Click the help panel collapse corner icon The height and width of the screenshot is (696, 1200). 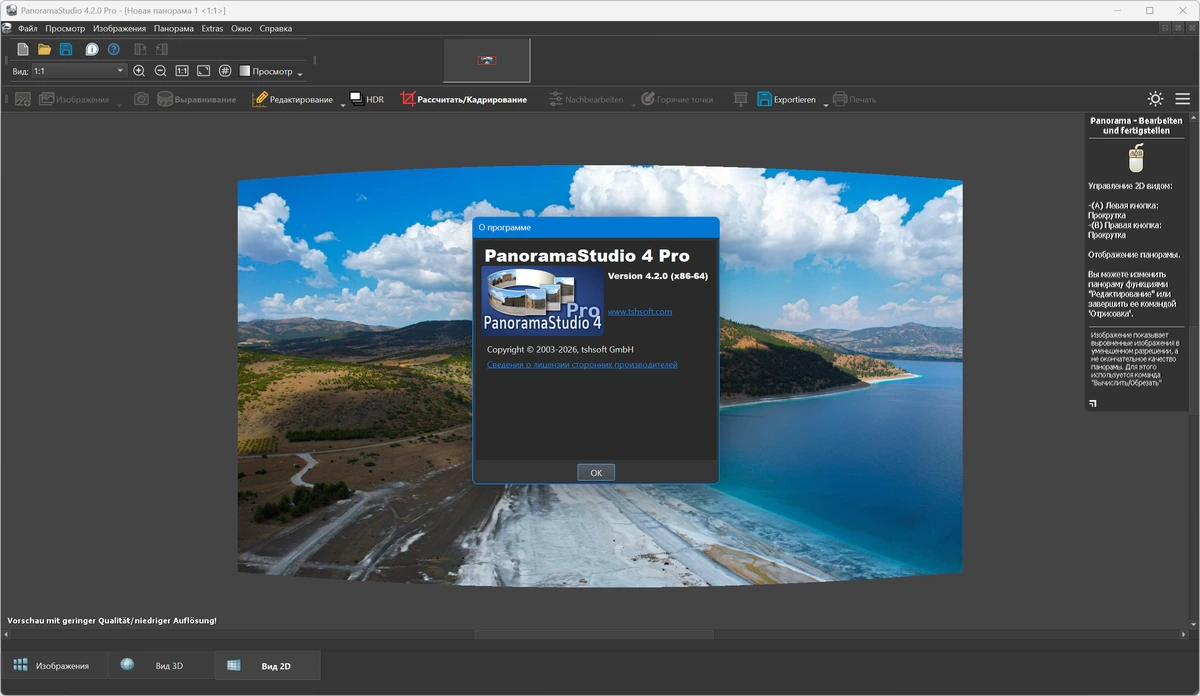(x=1092, y=404)
